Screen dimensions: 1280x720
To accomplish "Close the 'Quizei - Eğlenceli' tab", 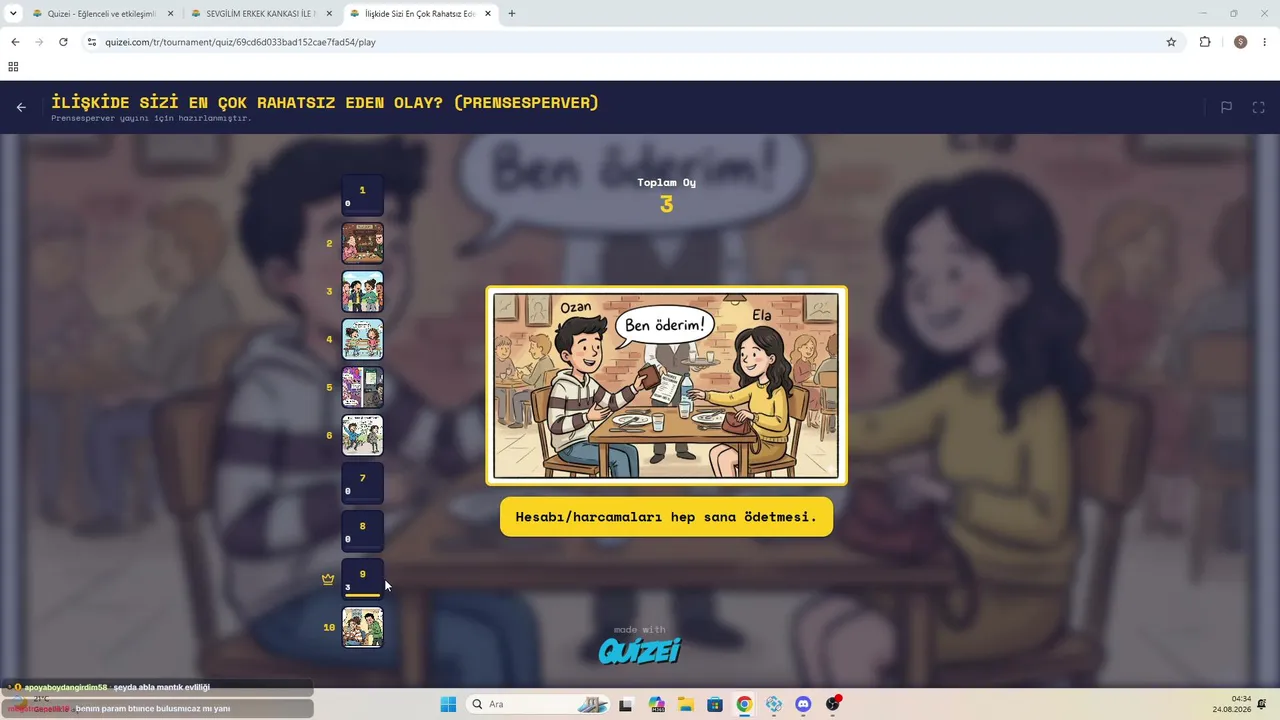I will coord(170,14).
